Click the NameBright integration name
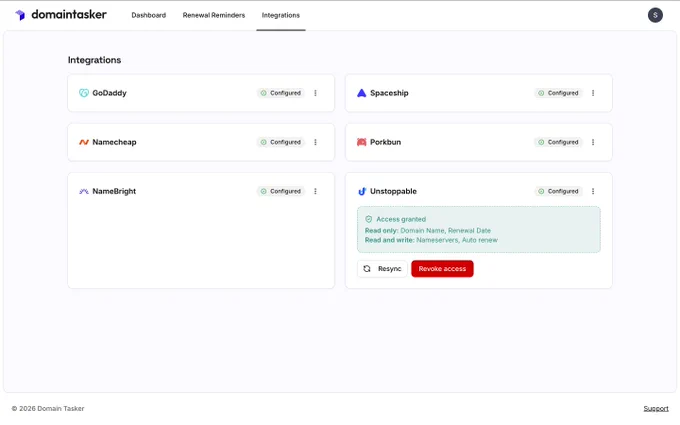Viewport: 680px width, 425px height. [x=114, y=191]
